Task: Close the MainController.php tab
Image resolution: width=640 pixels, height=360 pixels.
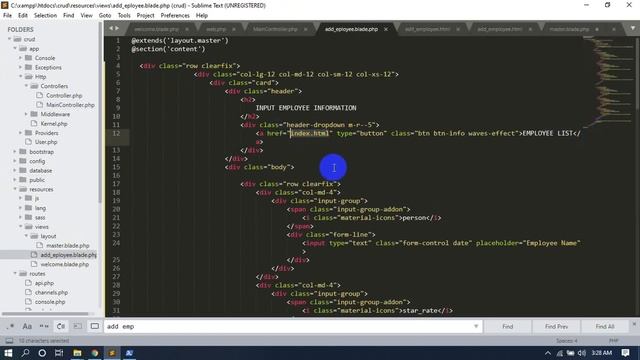Action: point(306,29)
